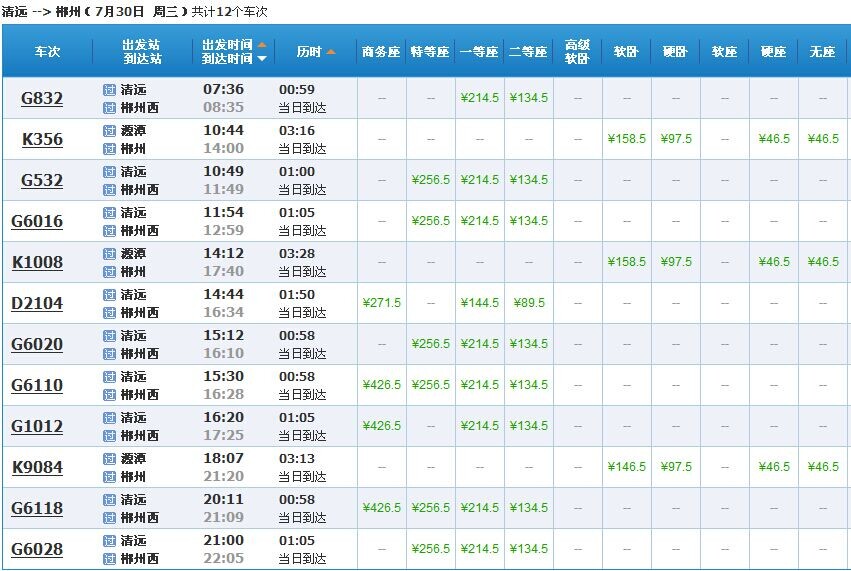Open train D2104 details link
This screenshot has width=851, height=571.
pyautogui.click(x=37, y=303)
